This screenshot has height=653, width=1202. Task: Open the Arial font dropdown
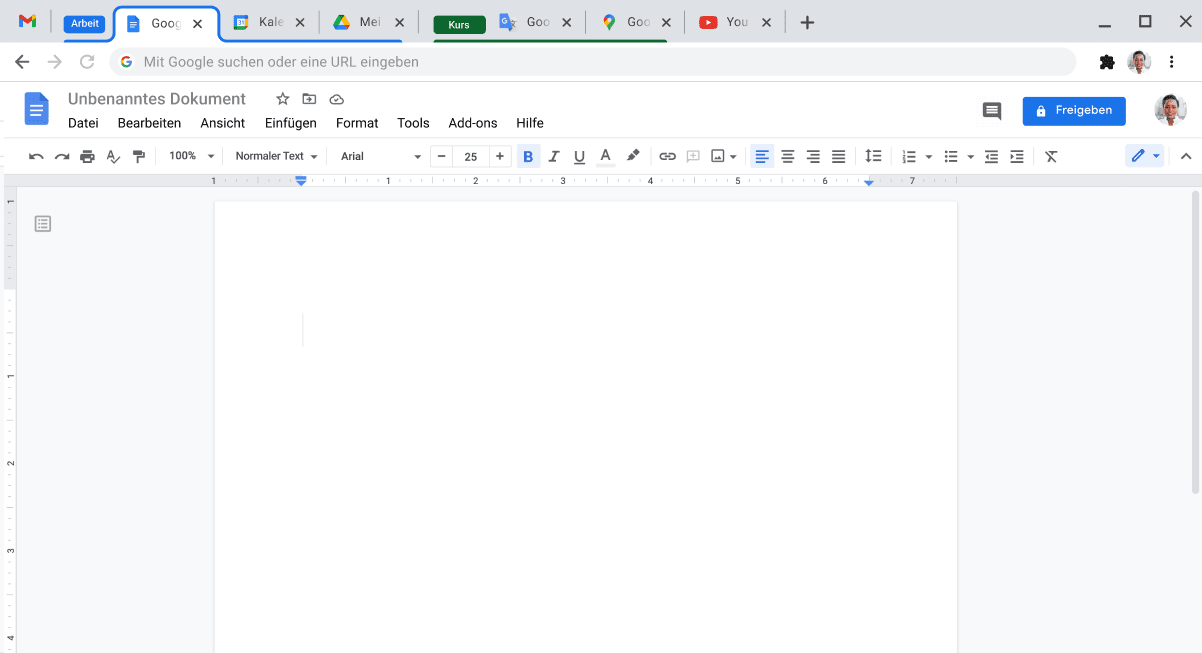point(380,157)
